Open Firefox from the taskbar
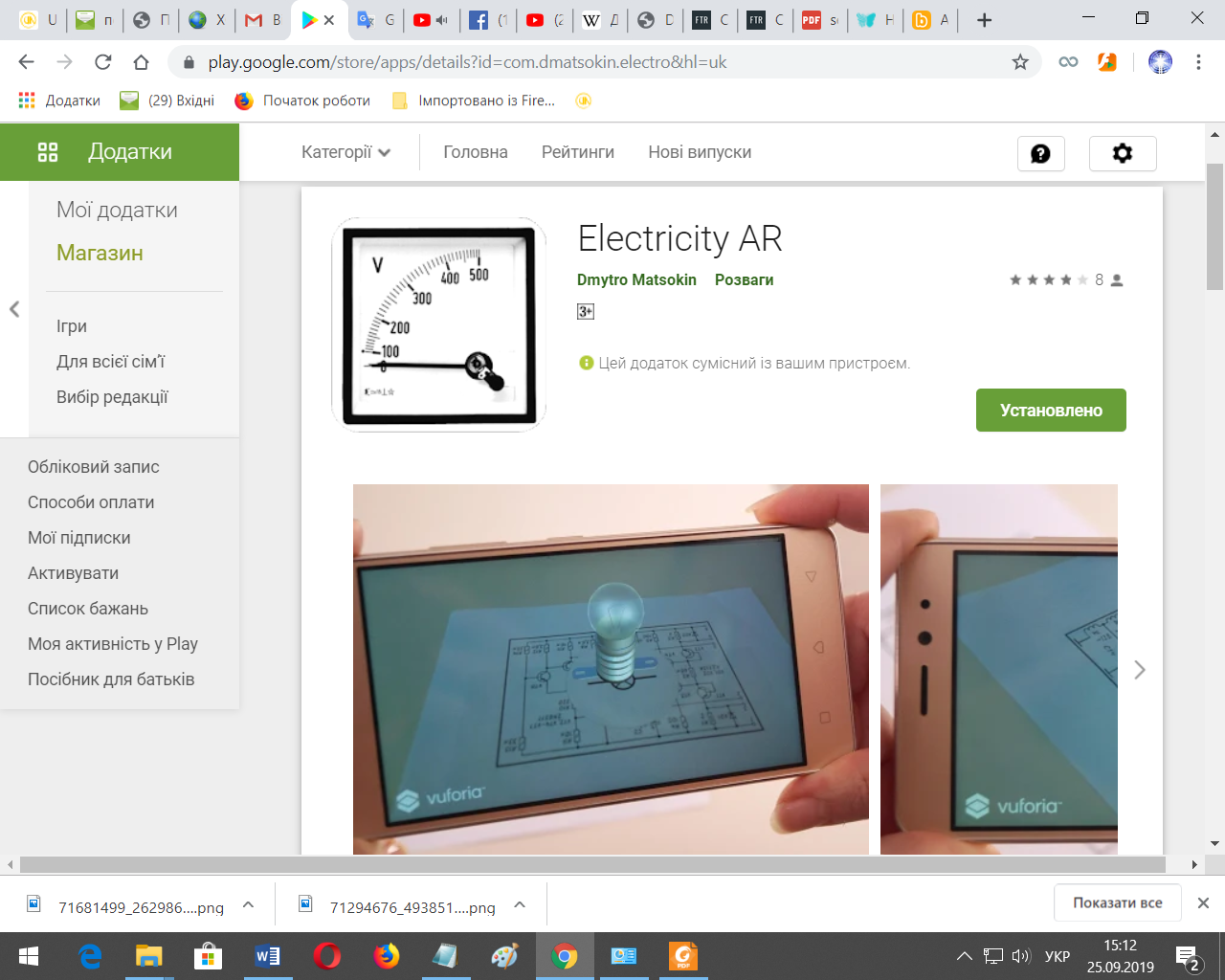 coord(387,956)
